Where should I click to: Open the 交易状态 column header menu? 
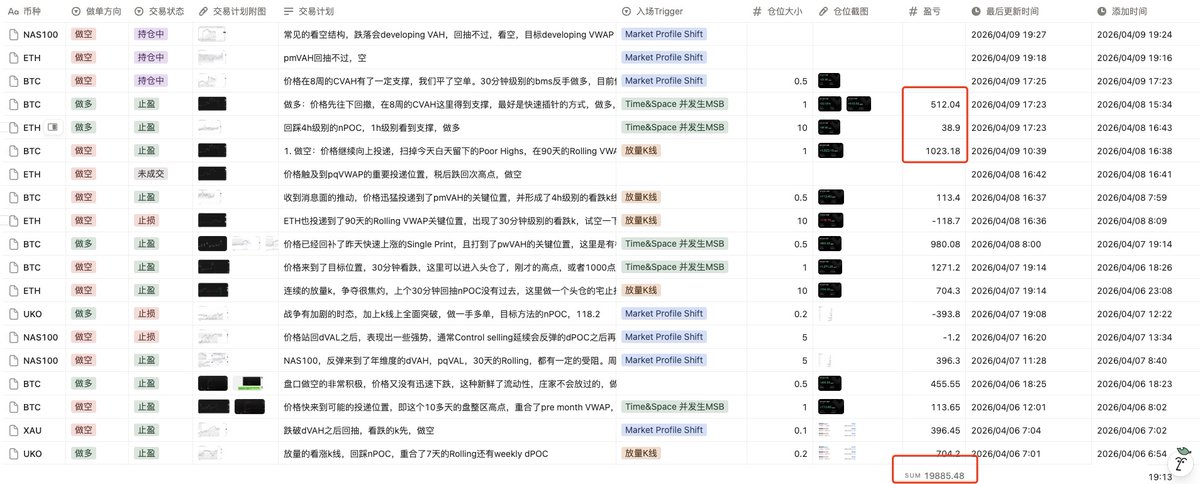tap(159, 11)
